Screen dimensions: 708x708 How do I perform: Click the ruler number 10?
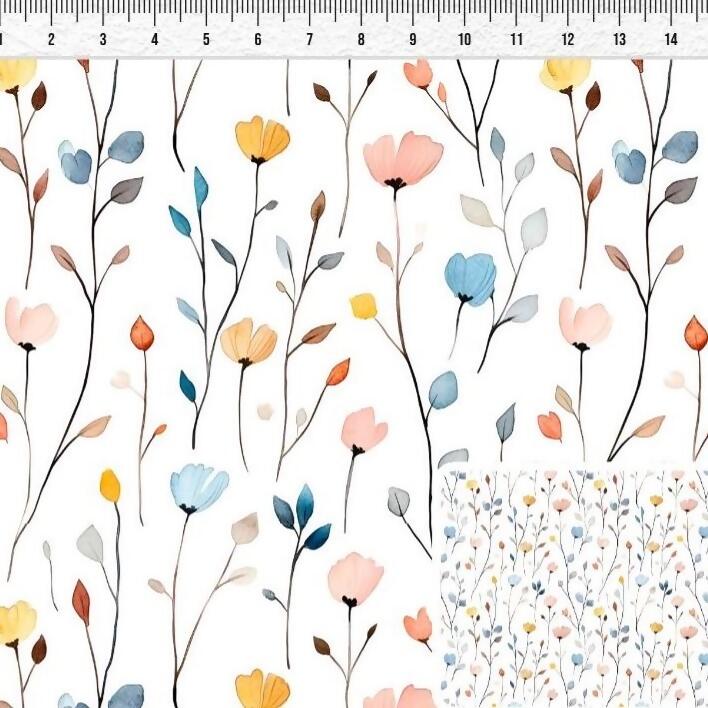click(x=465, y=40)
